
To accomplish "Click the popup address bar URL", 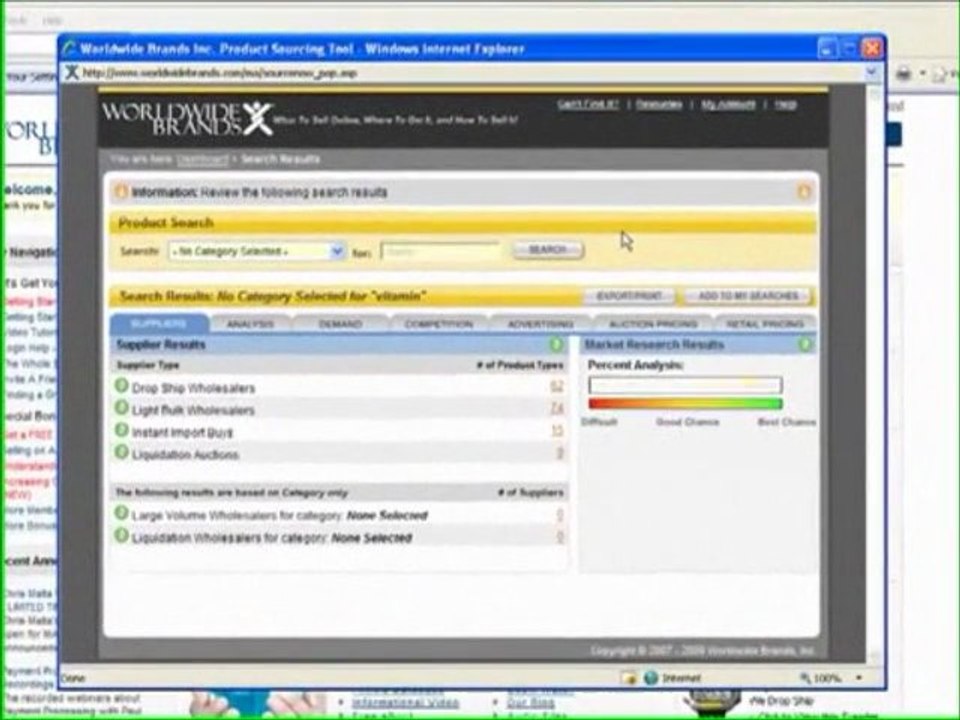I will [219, 73].
